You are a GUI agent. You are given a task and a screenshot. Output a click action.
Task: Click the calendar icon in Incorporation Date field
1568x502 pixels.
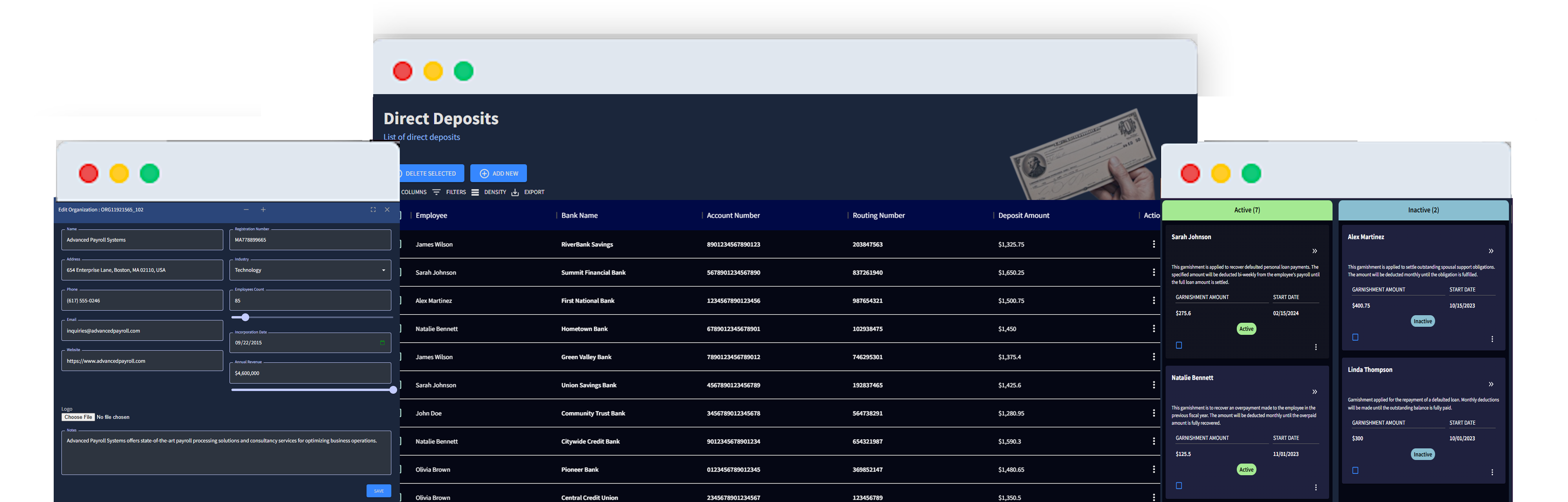(383, 342)
